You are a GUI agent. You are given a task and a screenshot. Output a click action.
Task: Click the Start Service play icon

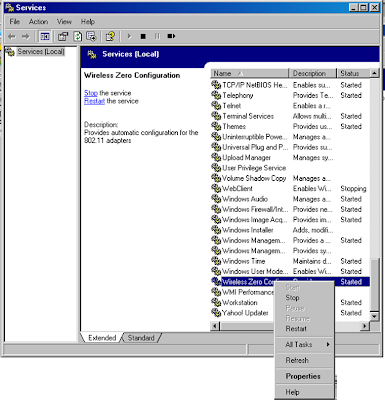130,36
